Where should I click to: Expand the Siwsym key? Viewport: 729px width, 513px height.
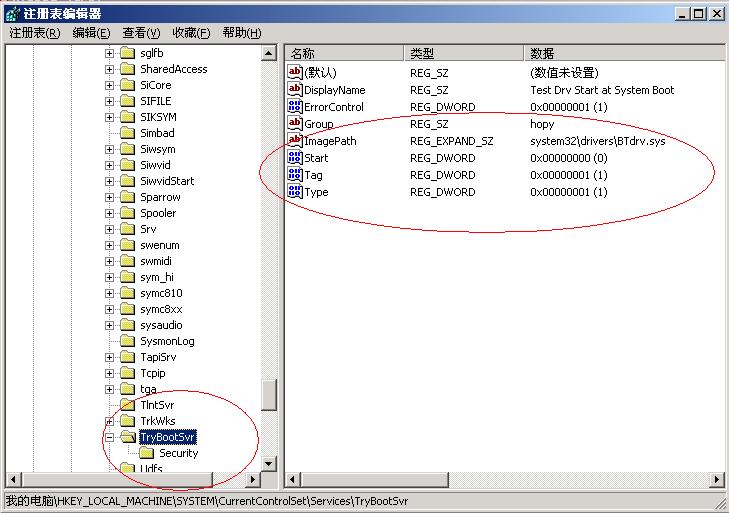pyautogui.click(x=109, y=149)
